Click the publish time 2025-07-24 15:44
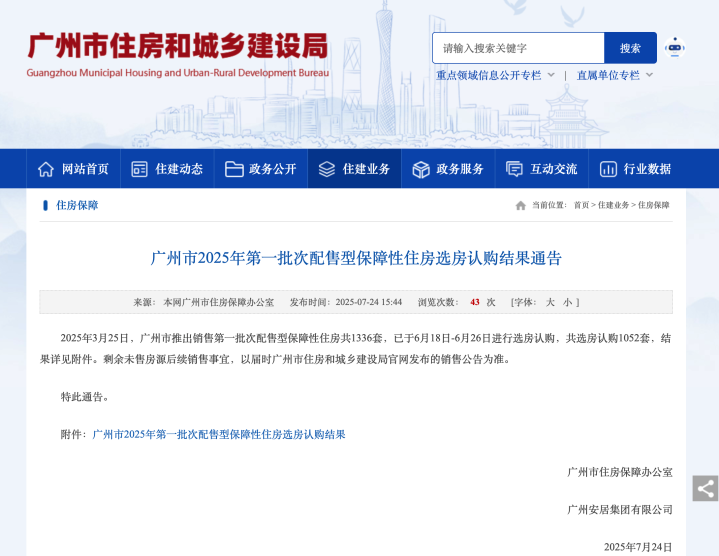Screen dimensions: 719x556 pos(369,302)
